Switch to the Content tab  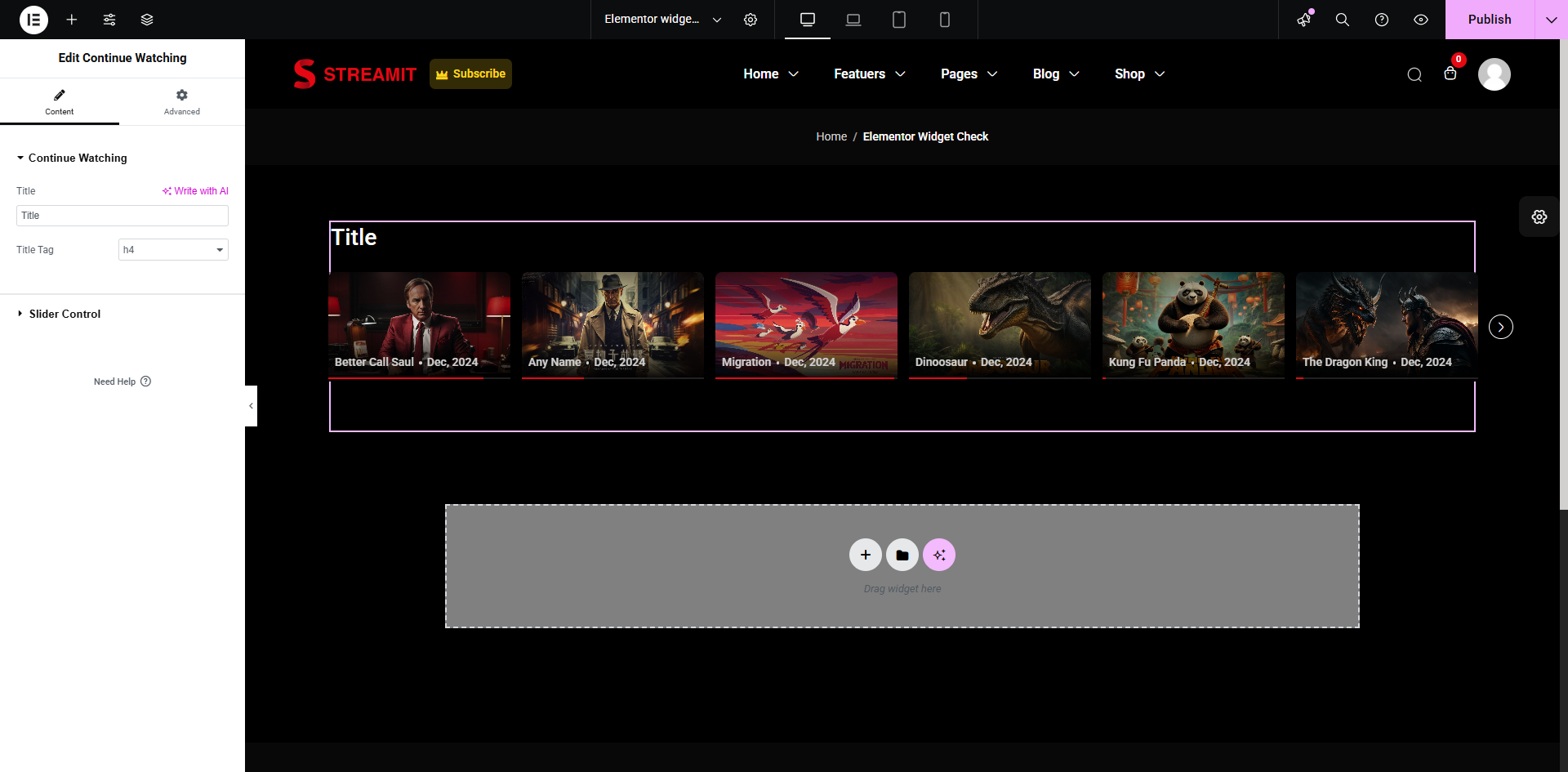60,102
